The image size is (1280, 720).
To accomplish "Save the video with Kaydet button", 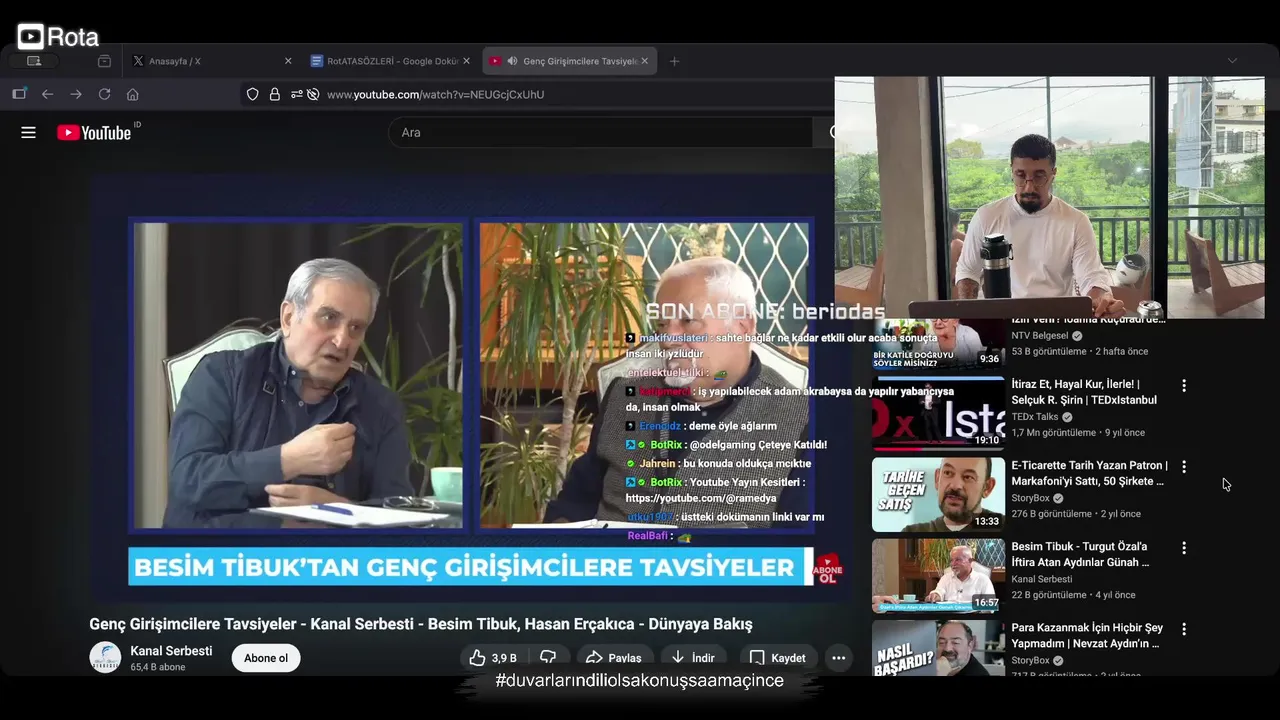I will click(777, 658).
